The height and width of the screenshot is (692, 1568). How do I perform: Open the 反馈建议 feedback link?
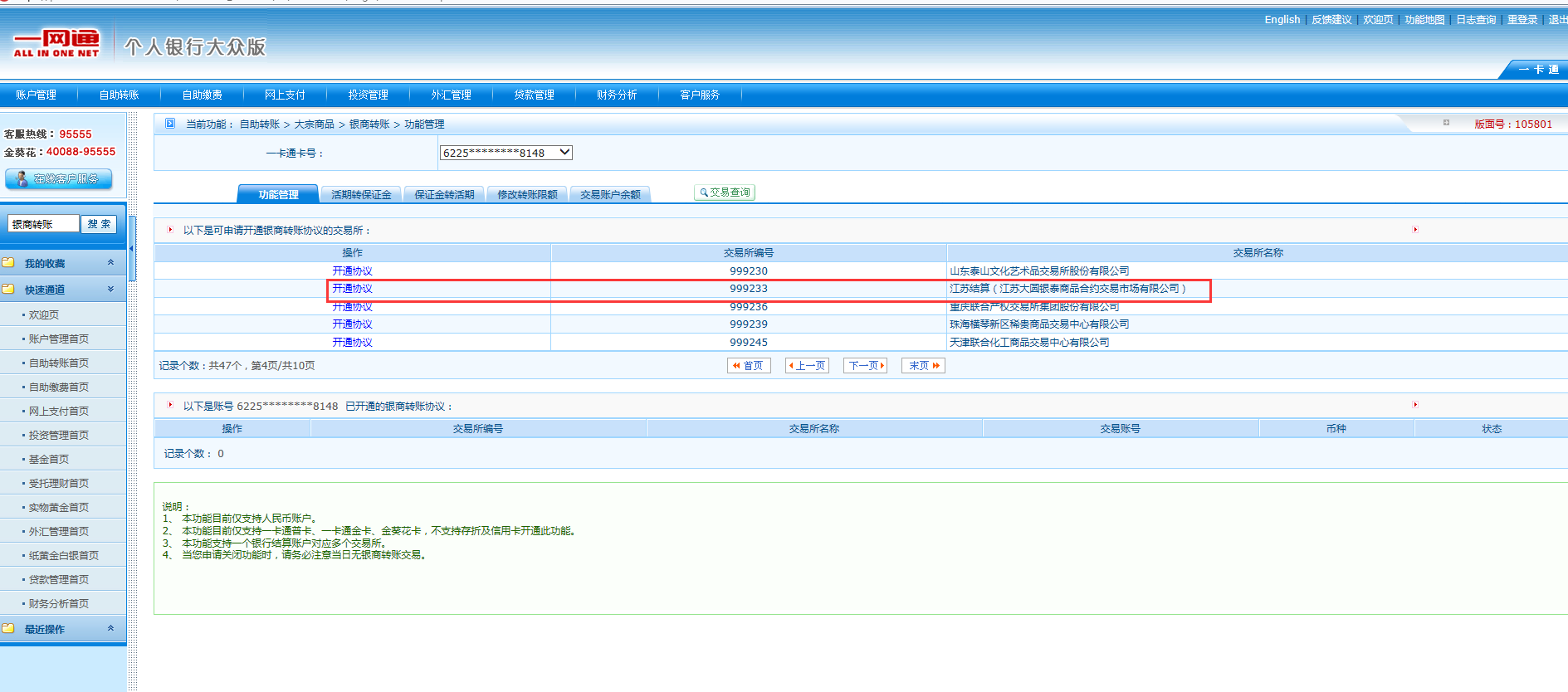coord(1331,19)
